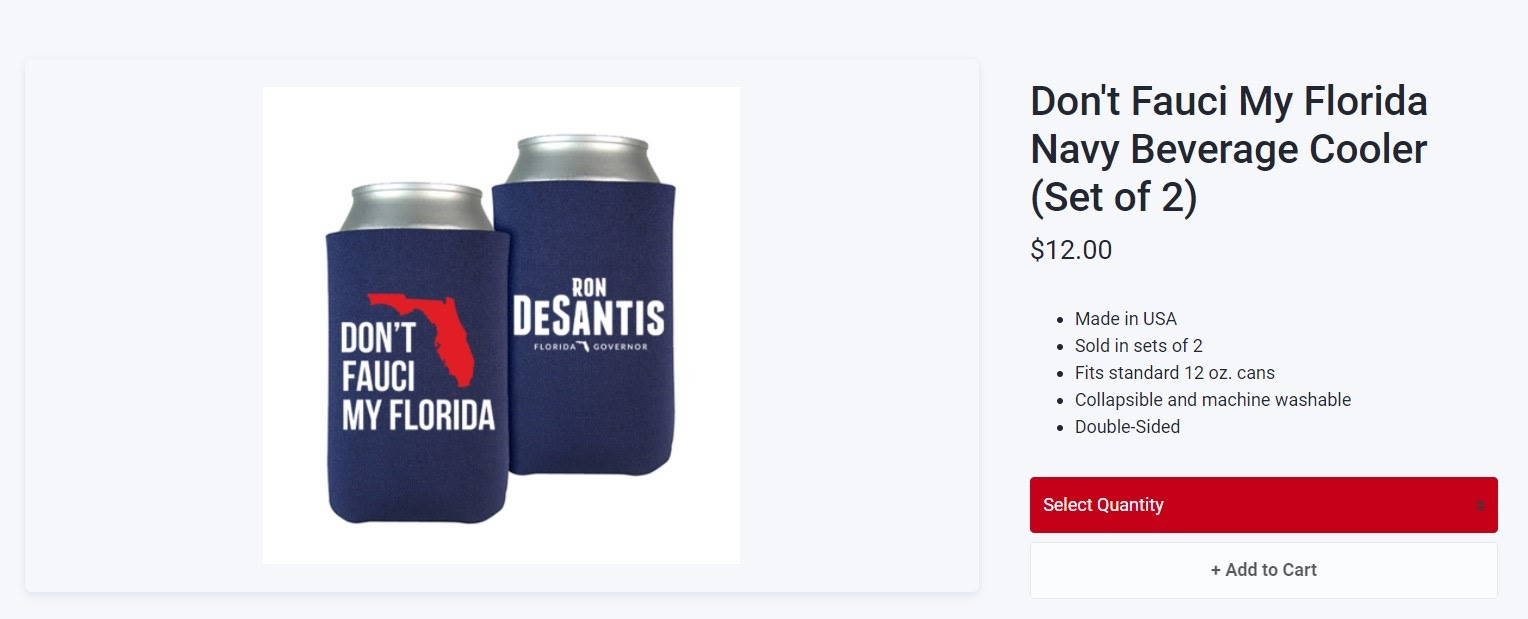Click the up-down arrows on the quantity selector
This screenshot has width=1528, height=619.
coord(1481,506)
